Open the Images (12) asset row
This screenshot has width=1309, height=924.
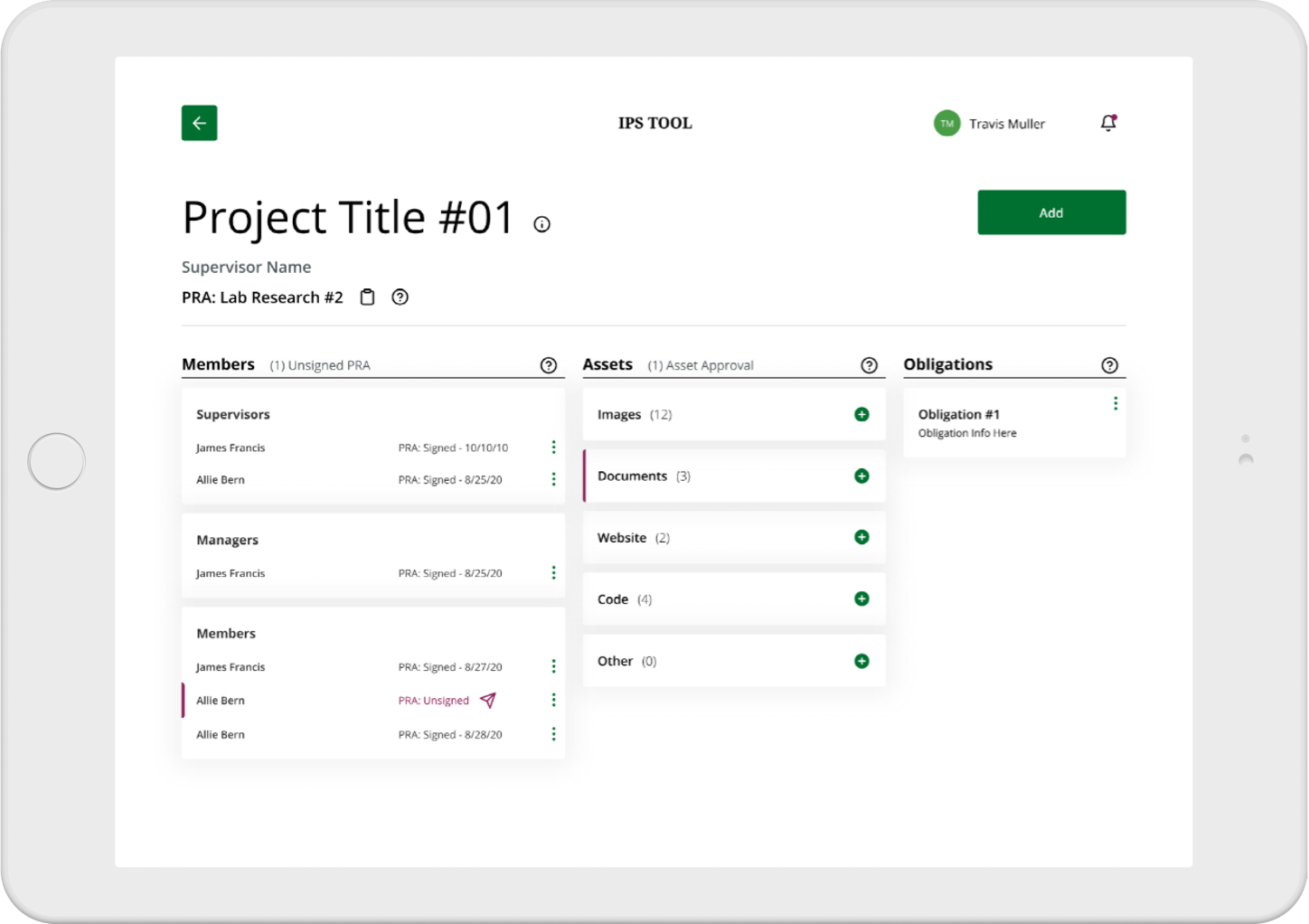tap(734, 414)
